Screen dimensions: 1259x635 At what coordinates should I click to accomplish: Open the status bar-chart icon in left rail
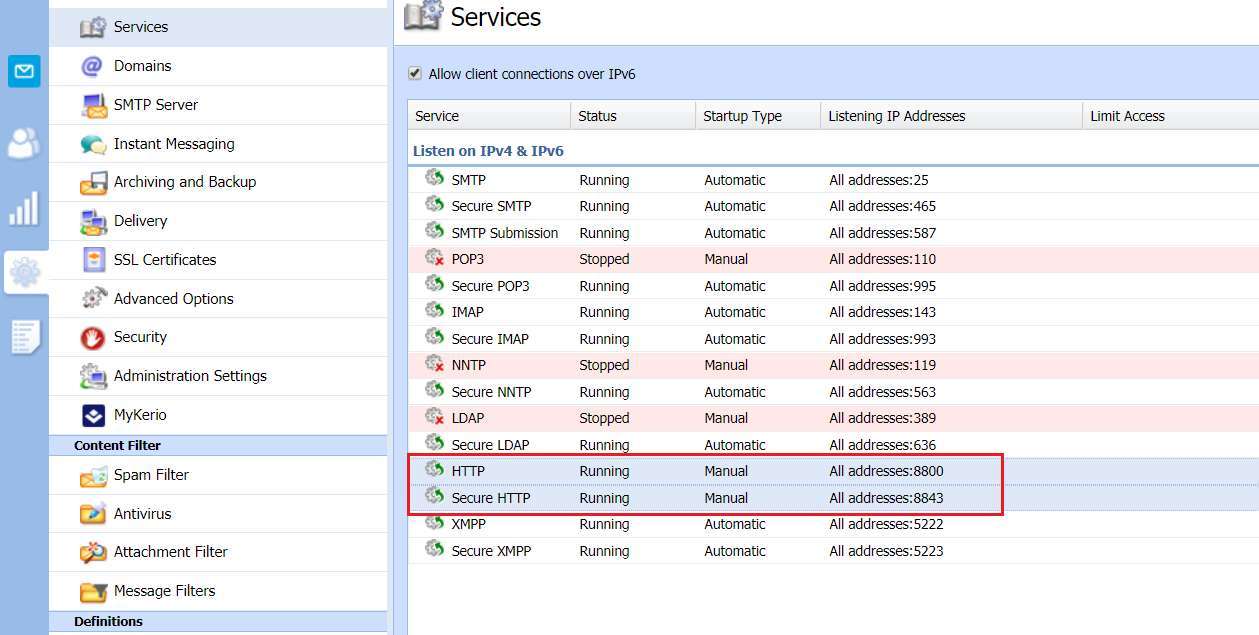coord(24,208)
